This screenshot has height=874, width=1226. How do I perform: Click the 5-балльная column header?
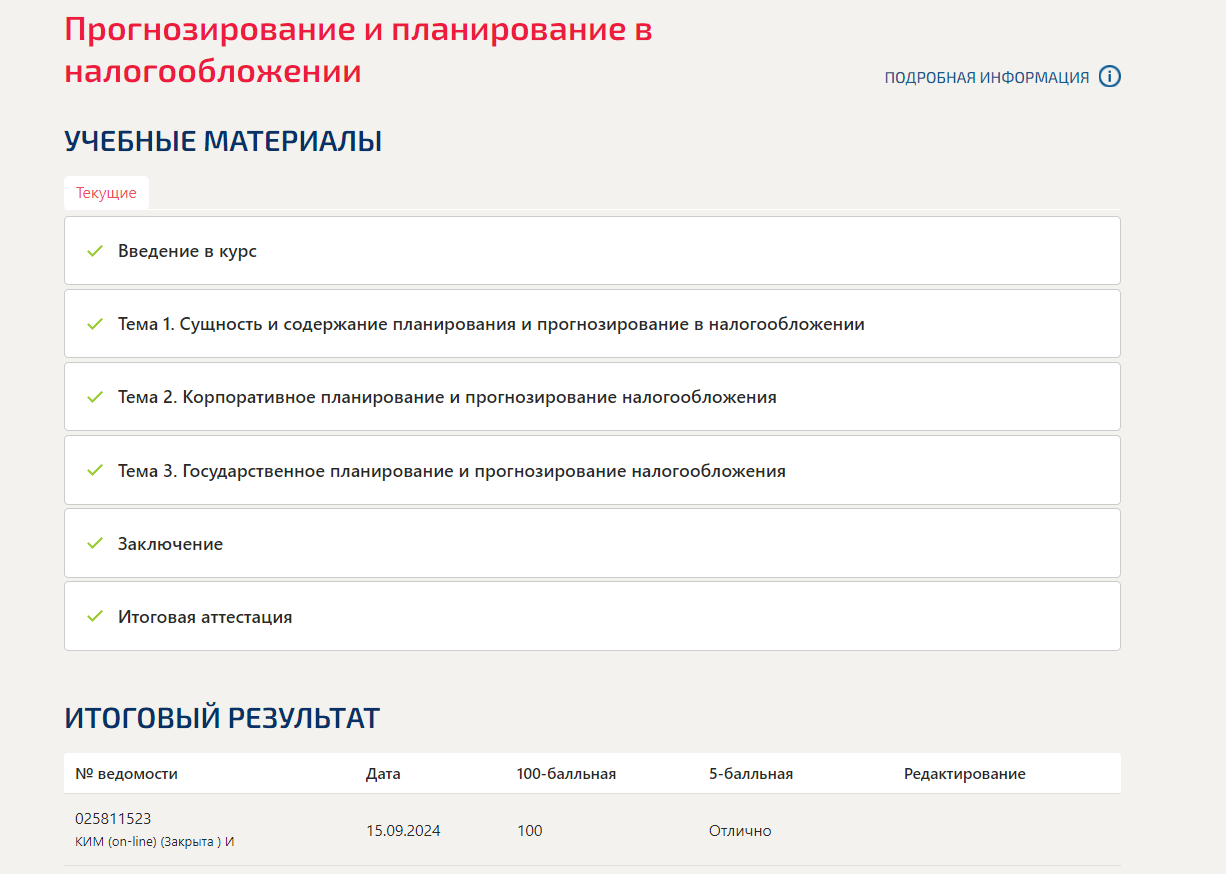pyautogui.click(x=751, y=774)
